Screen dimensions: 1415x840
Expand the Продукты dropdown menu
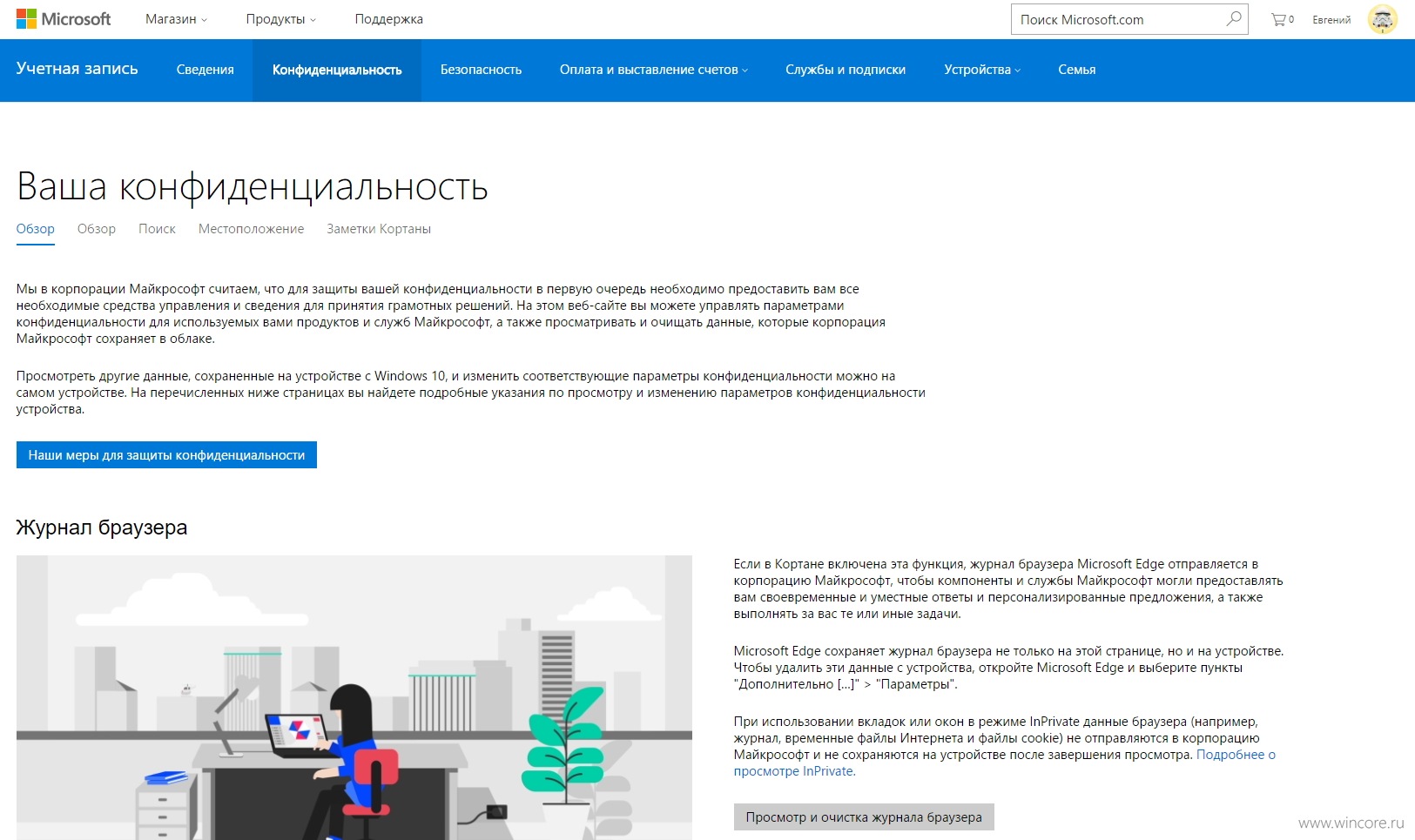pyautogui.click(x=280, y=19)
